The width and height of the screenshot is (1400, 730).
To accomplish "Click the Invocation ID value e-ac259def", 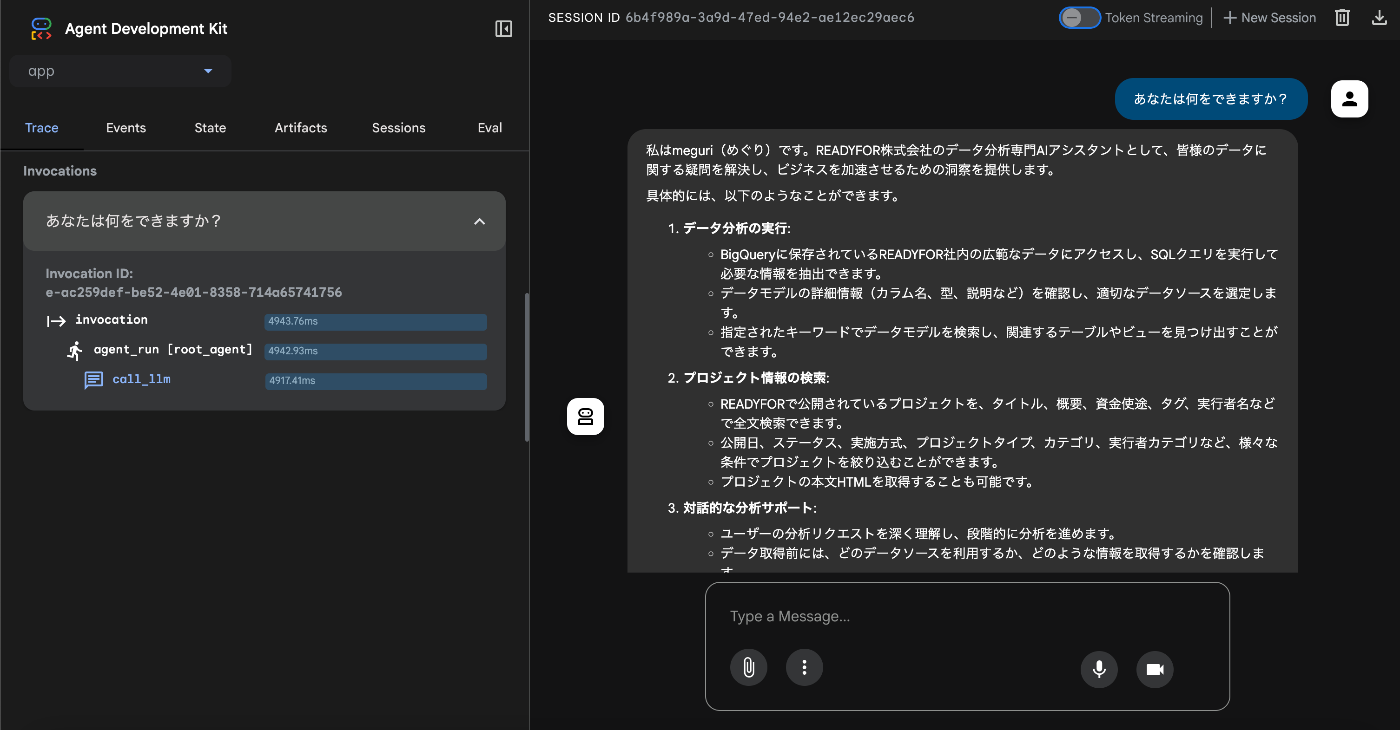I will point(194,293).
